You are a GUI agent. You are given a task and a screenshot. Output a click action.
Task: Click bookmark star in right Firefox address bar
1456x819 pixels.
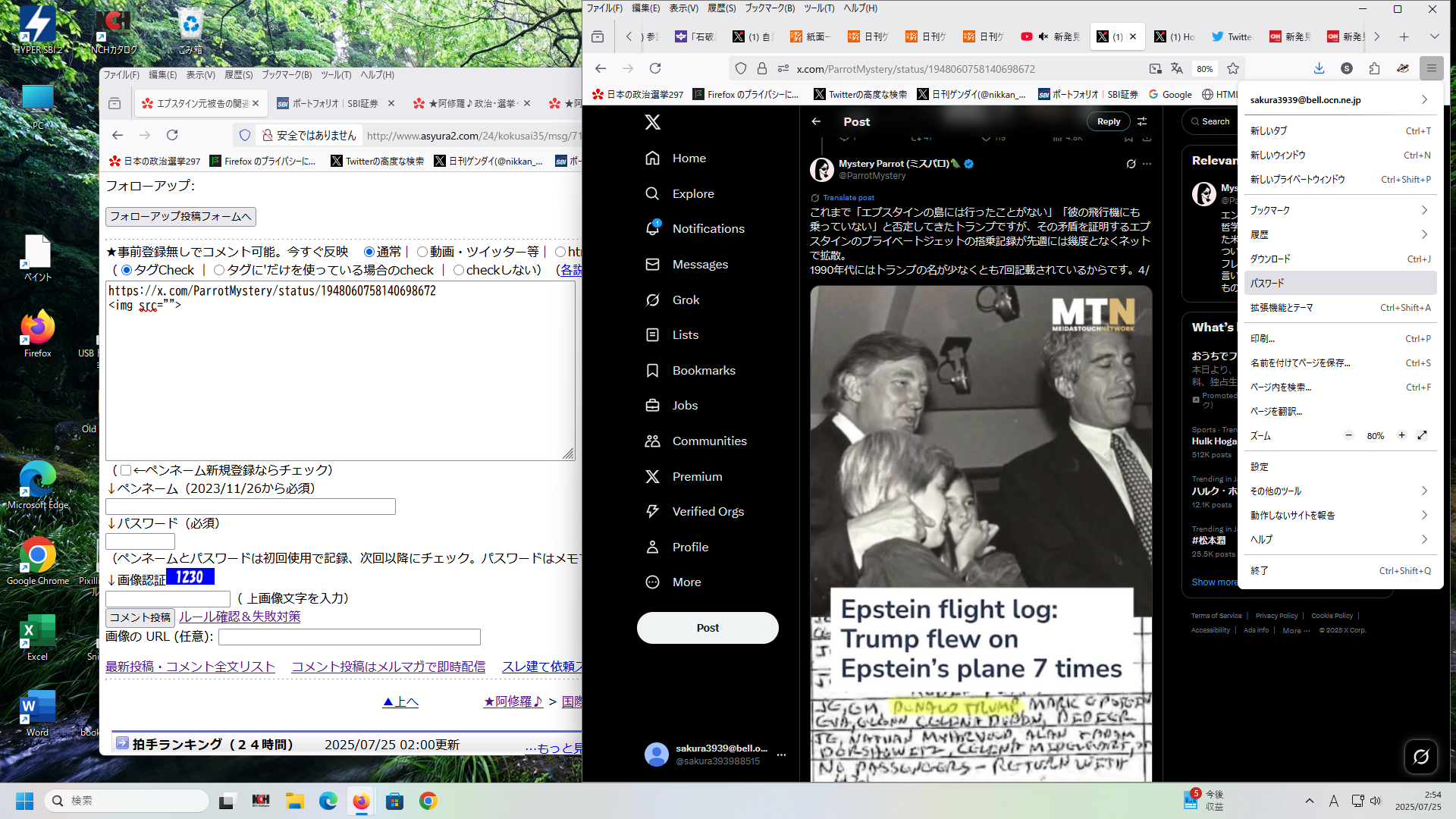click(1233, 68)
